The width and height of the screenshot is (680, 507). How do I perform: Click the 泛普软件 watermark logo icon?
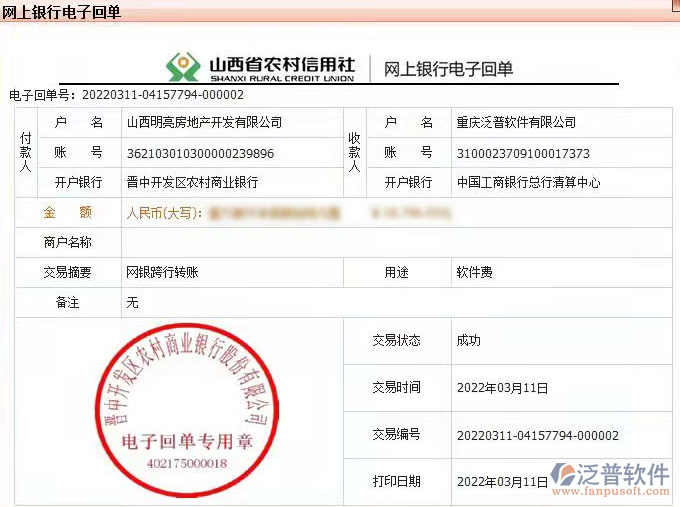pyautogui.click(x=565, y=474)
